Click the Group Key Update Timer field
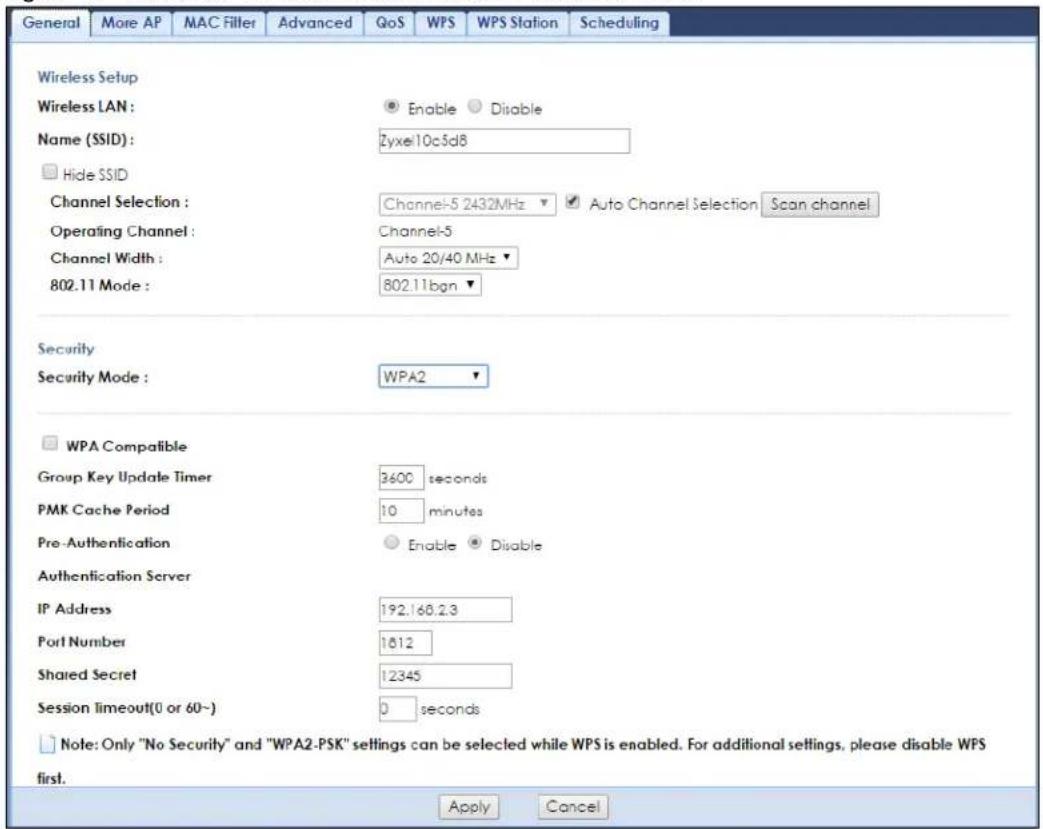 point(401,478)
